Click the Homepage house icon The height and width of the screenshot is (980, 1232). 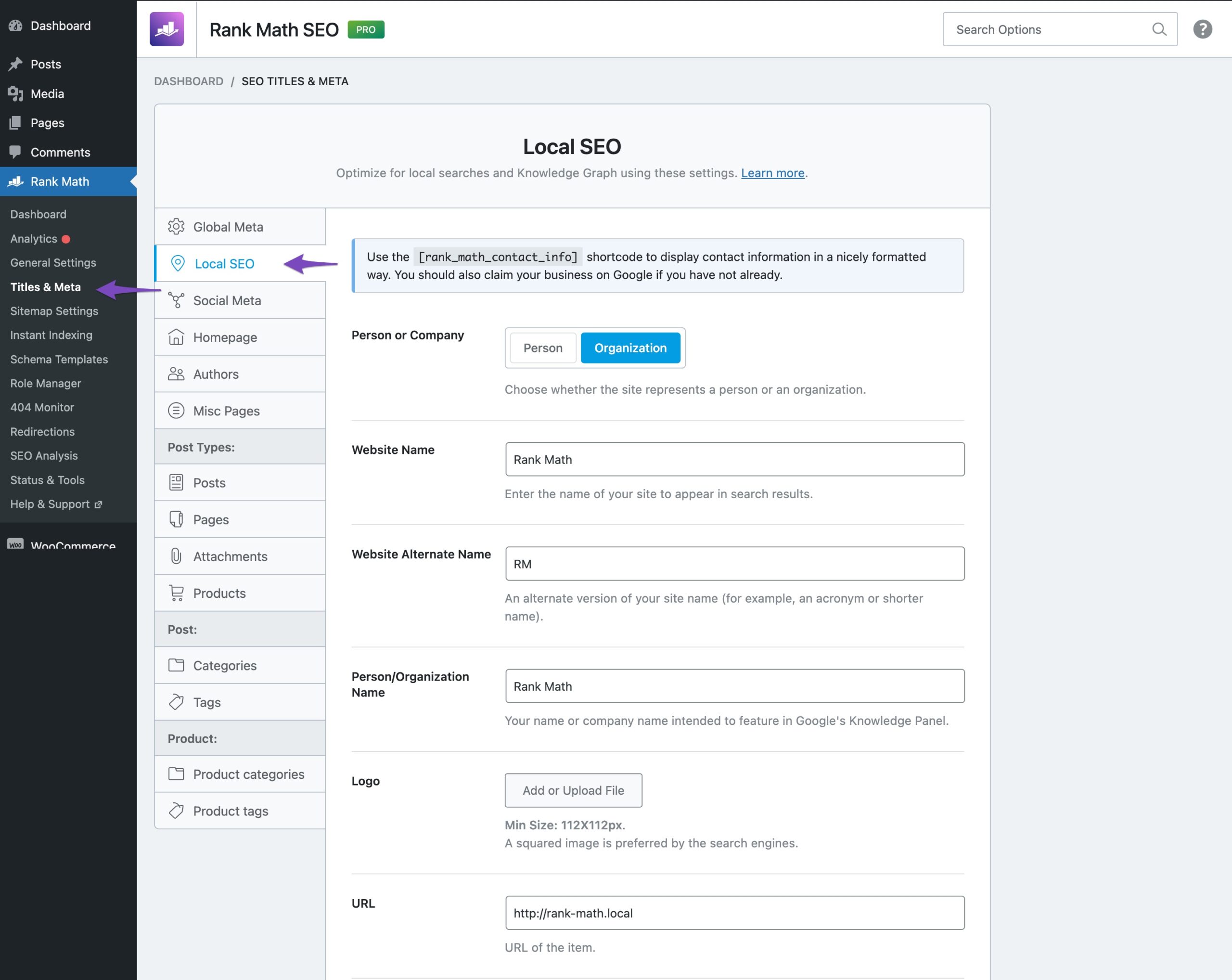coord(176,337)
